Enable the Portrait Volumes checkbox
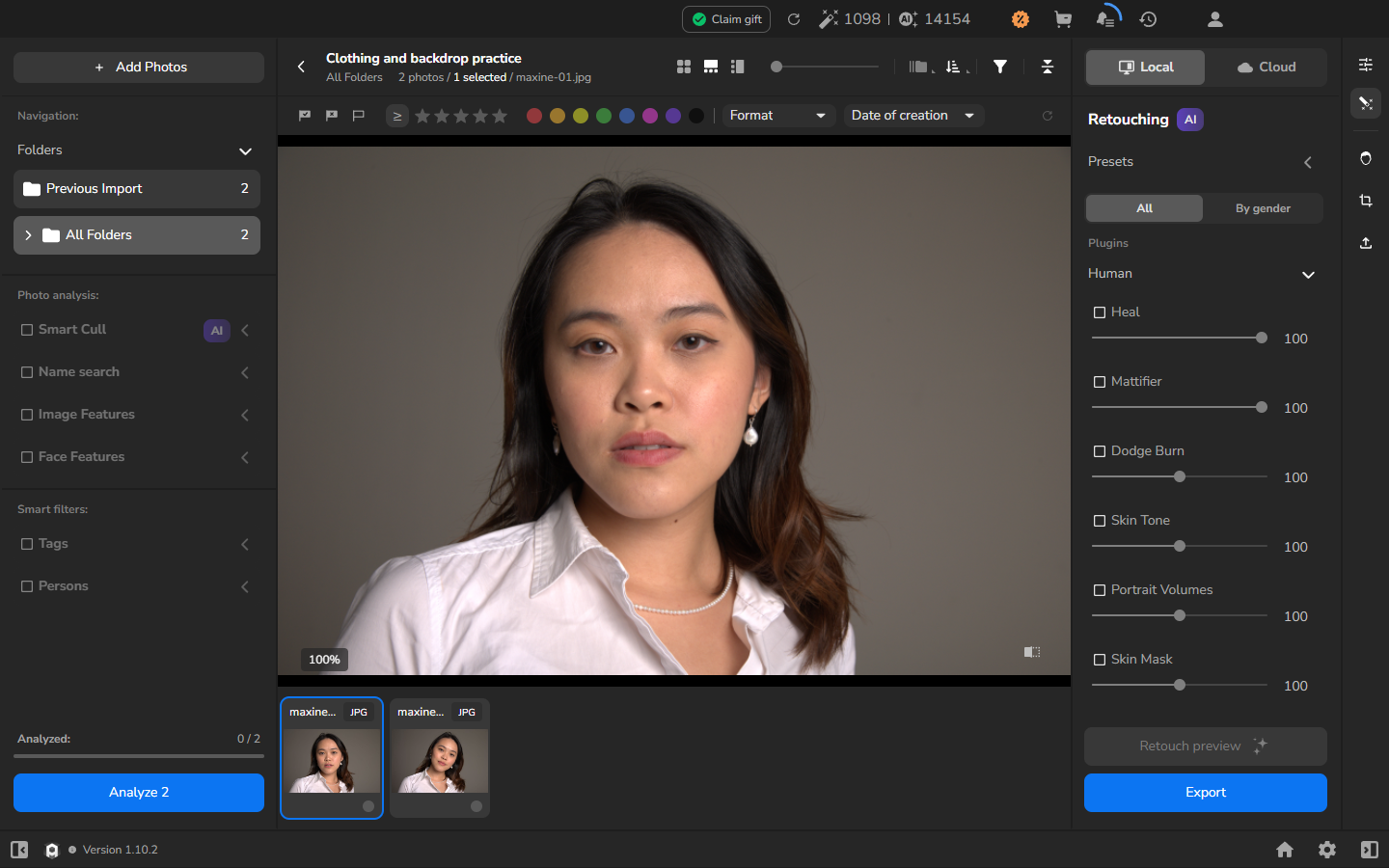 point(1100,590)
